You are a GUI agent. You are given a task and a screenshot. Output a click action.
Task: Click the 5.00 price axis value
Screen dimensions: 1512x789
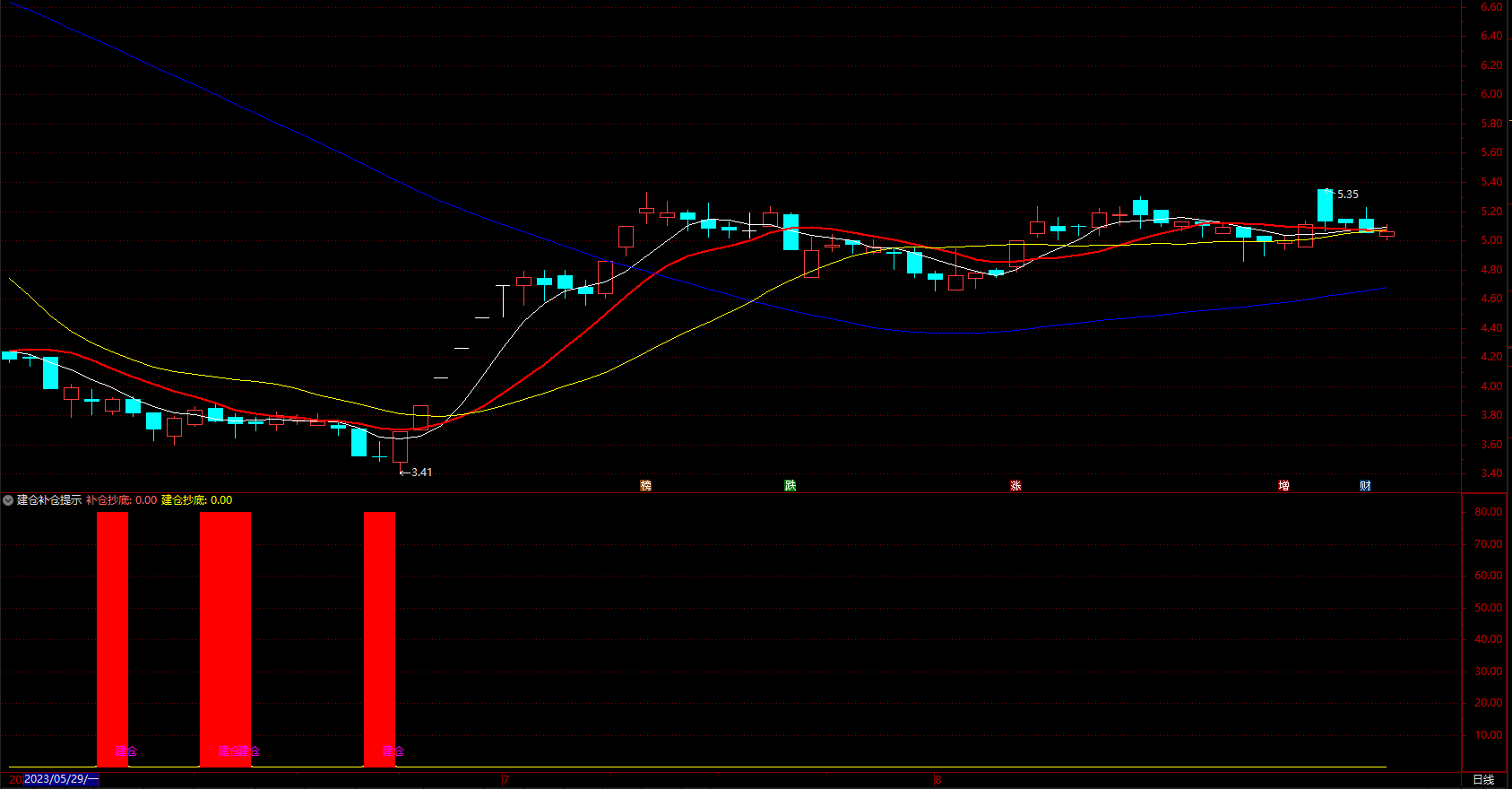point(1491,240)
